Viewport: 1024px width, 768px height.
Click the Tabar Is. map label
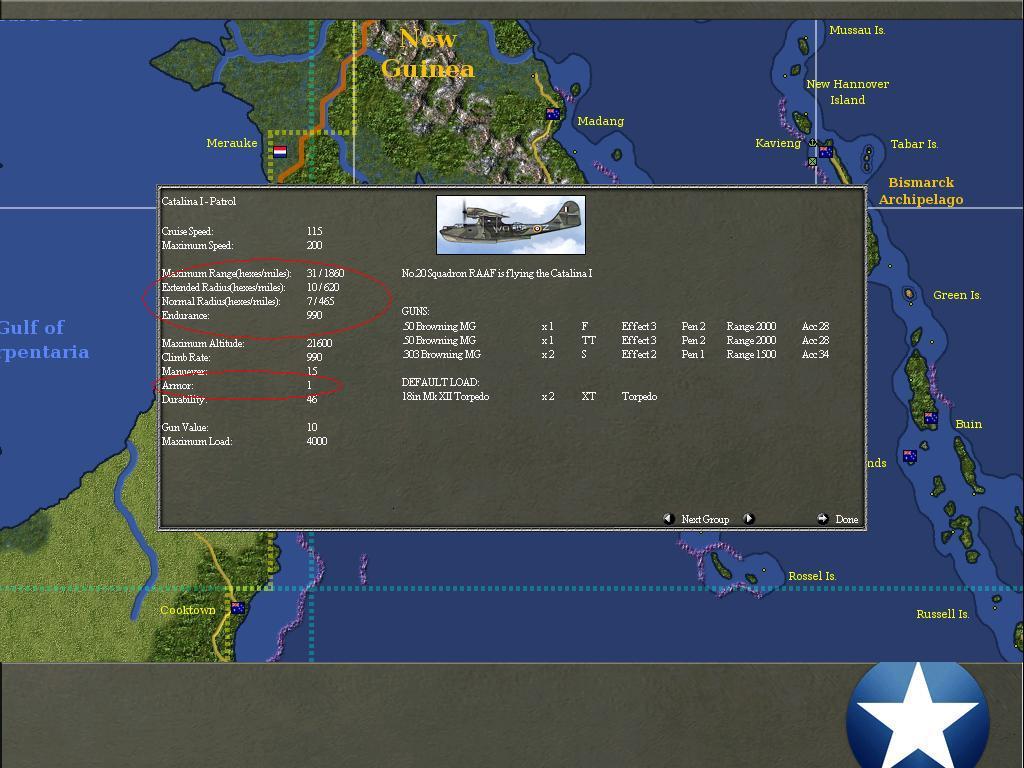click(x=914, y=144)
